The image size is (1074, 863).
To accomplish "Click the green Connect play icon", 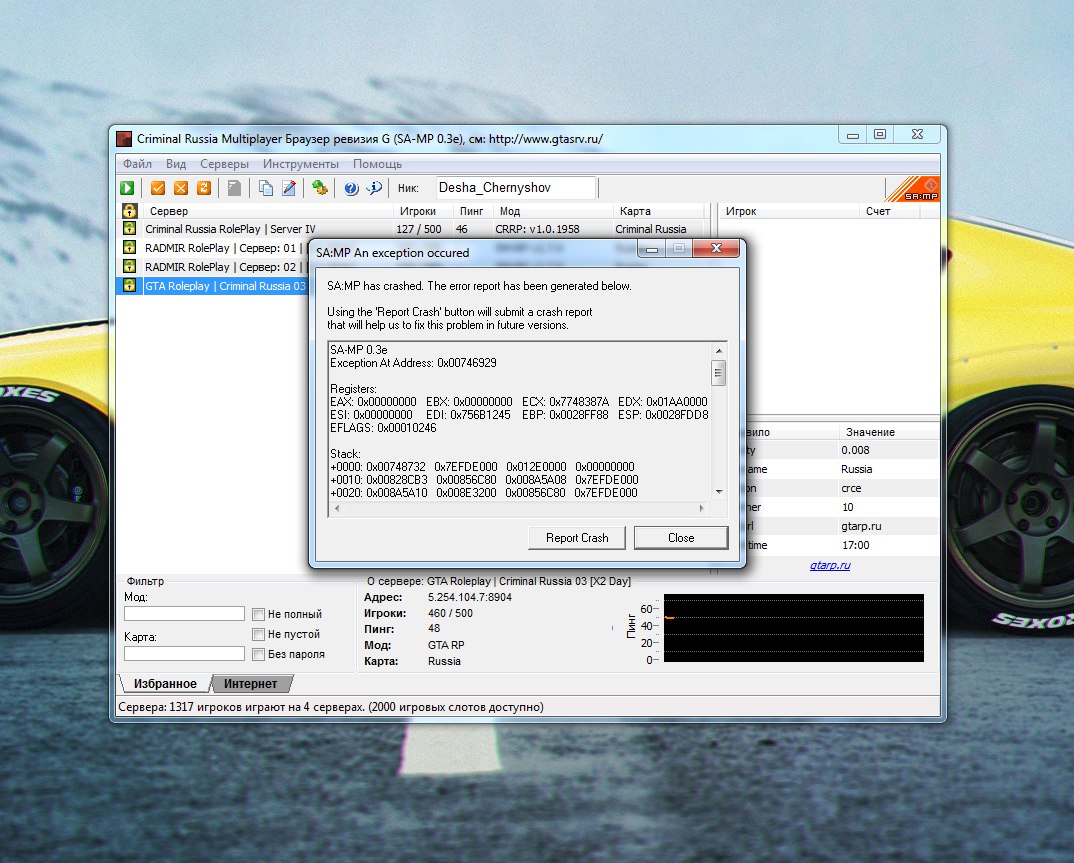I will (127, 188).
